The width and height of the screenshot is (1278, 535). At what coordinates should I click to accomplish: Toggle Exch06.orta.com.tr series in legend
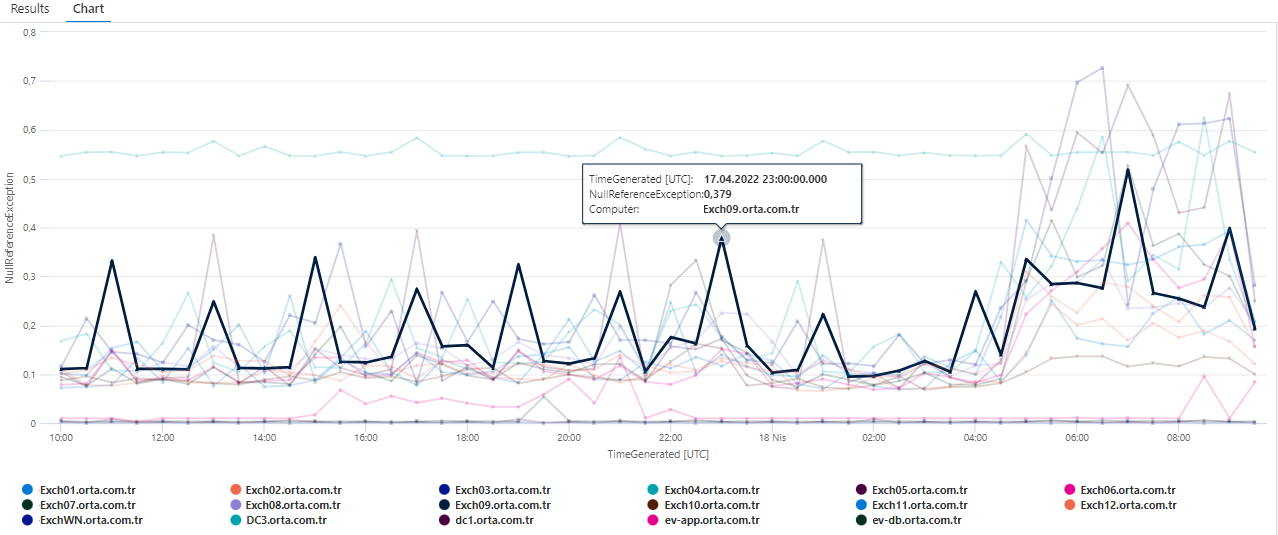1122,490
